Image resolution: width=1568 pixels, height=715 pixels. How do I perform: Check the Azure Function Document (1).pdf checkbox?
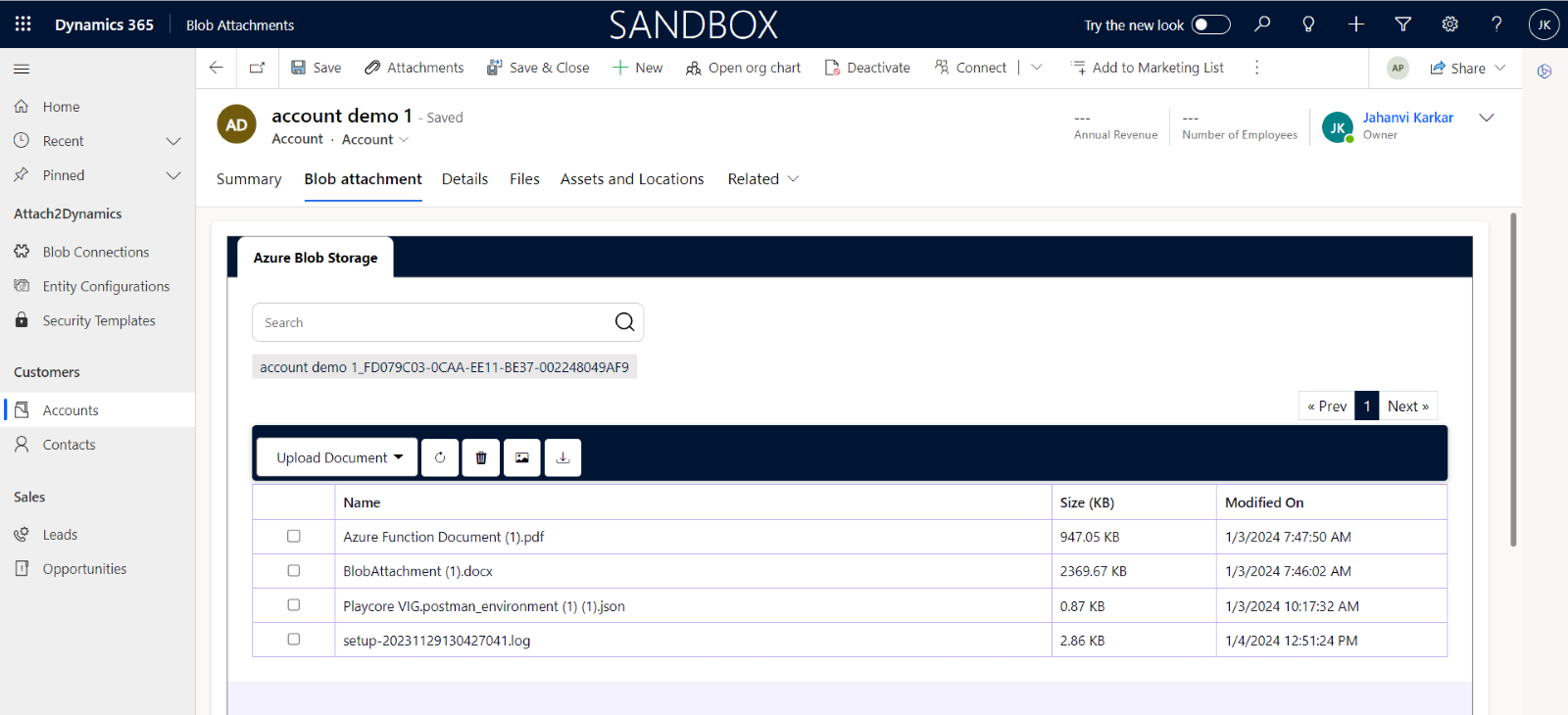pos(293,537)
